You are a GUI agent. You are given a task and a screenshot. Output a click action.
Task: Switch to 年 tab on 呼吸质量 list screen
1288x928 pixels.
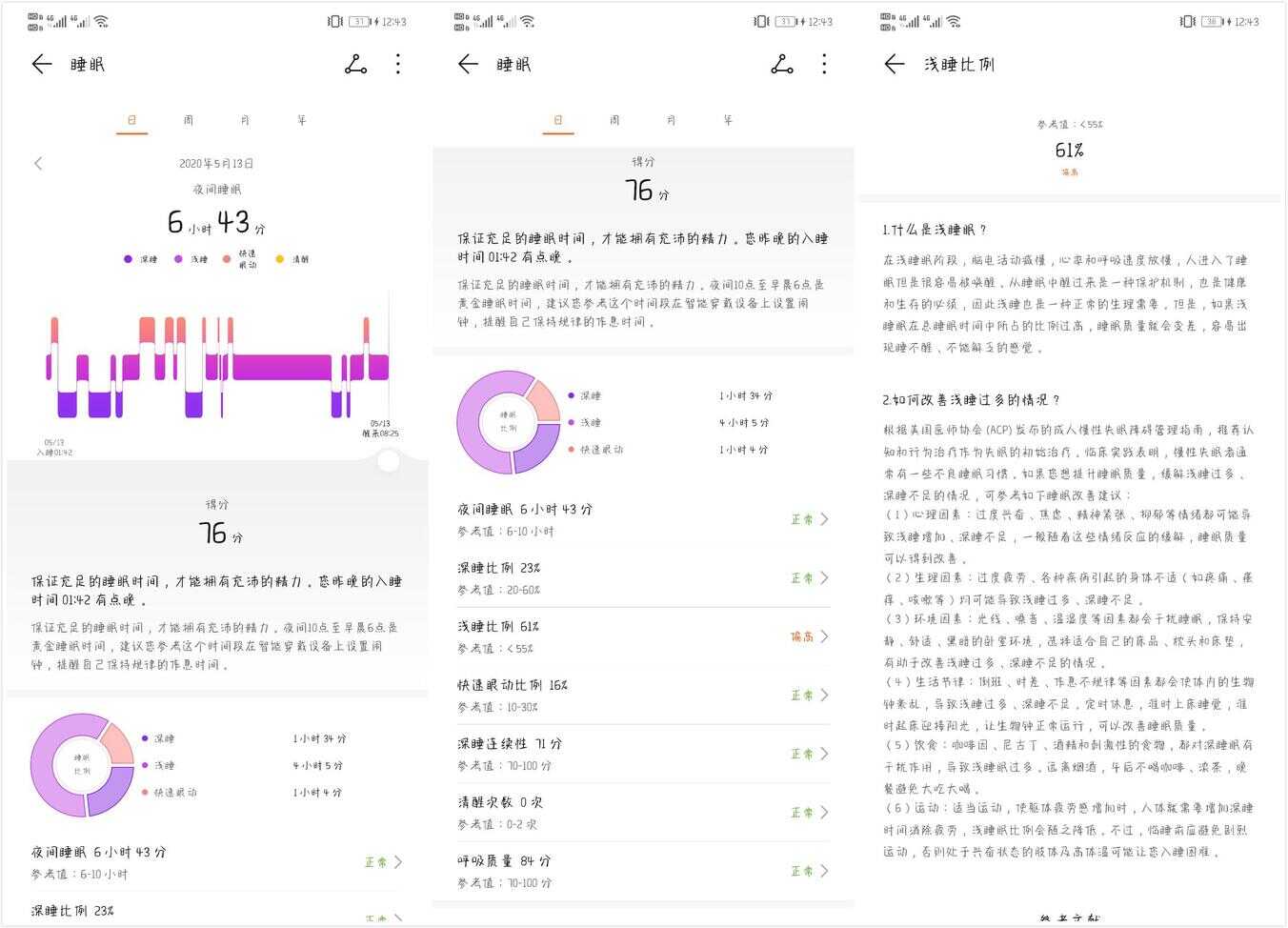point(728,120)
